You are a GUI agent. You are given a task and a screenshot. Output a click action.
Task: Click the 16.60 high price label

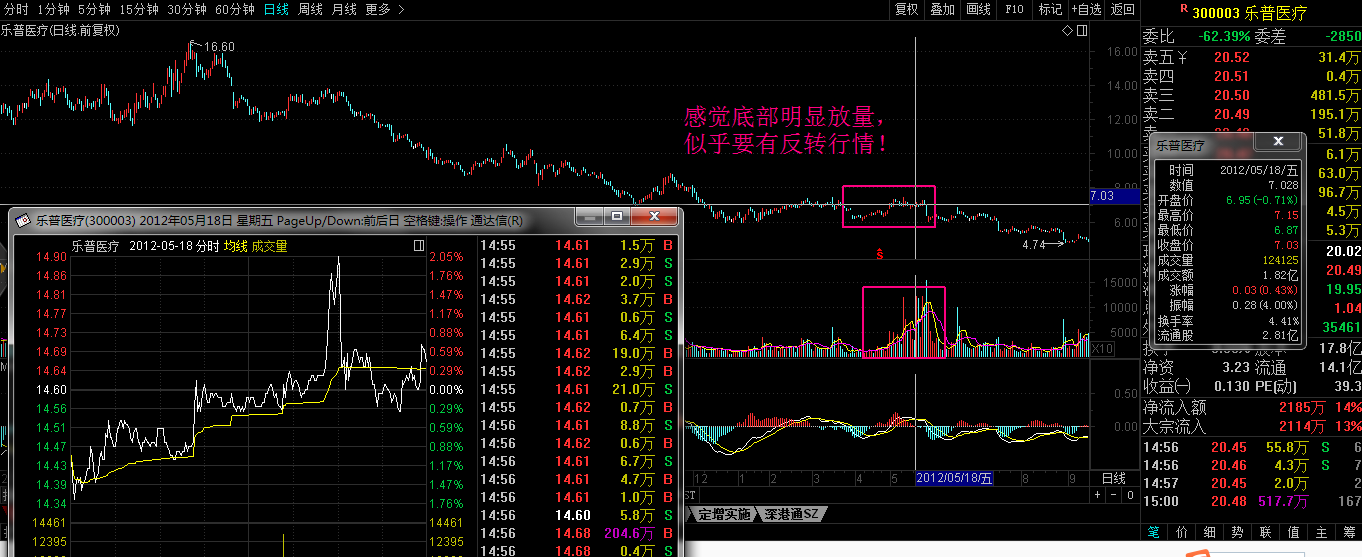coord(219,47)
